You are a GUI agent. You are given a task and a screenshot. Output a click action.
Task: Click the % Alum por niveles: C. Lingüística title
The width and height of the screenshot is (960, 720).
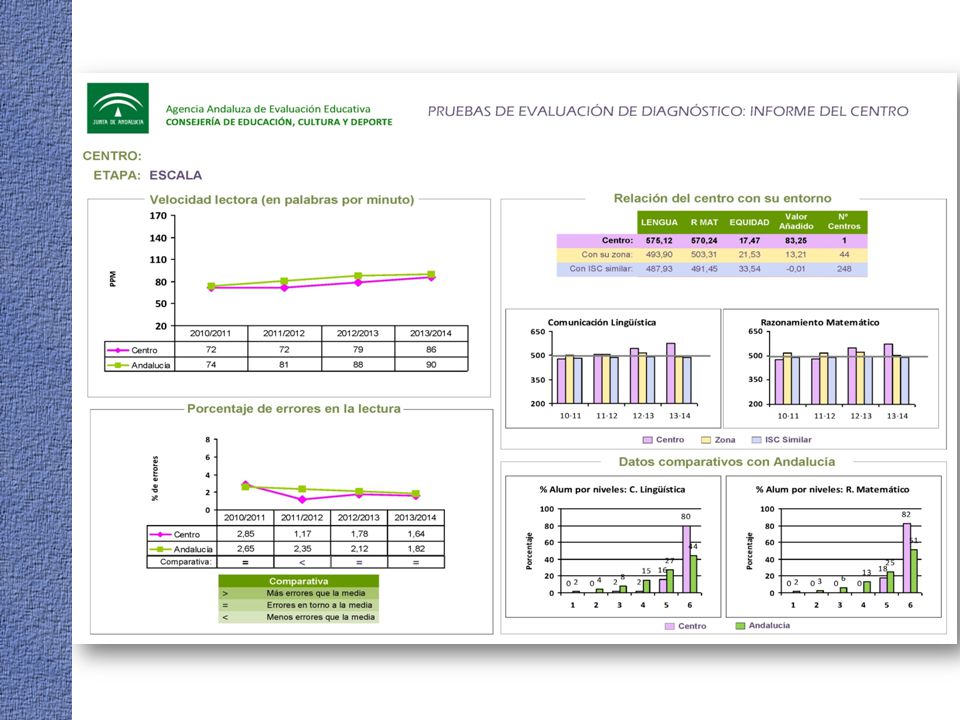(612, 490)
